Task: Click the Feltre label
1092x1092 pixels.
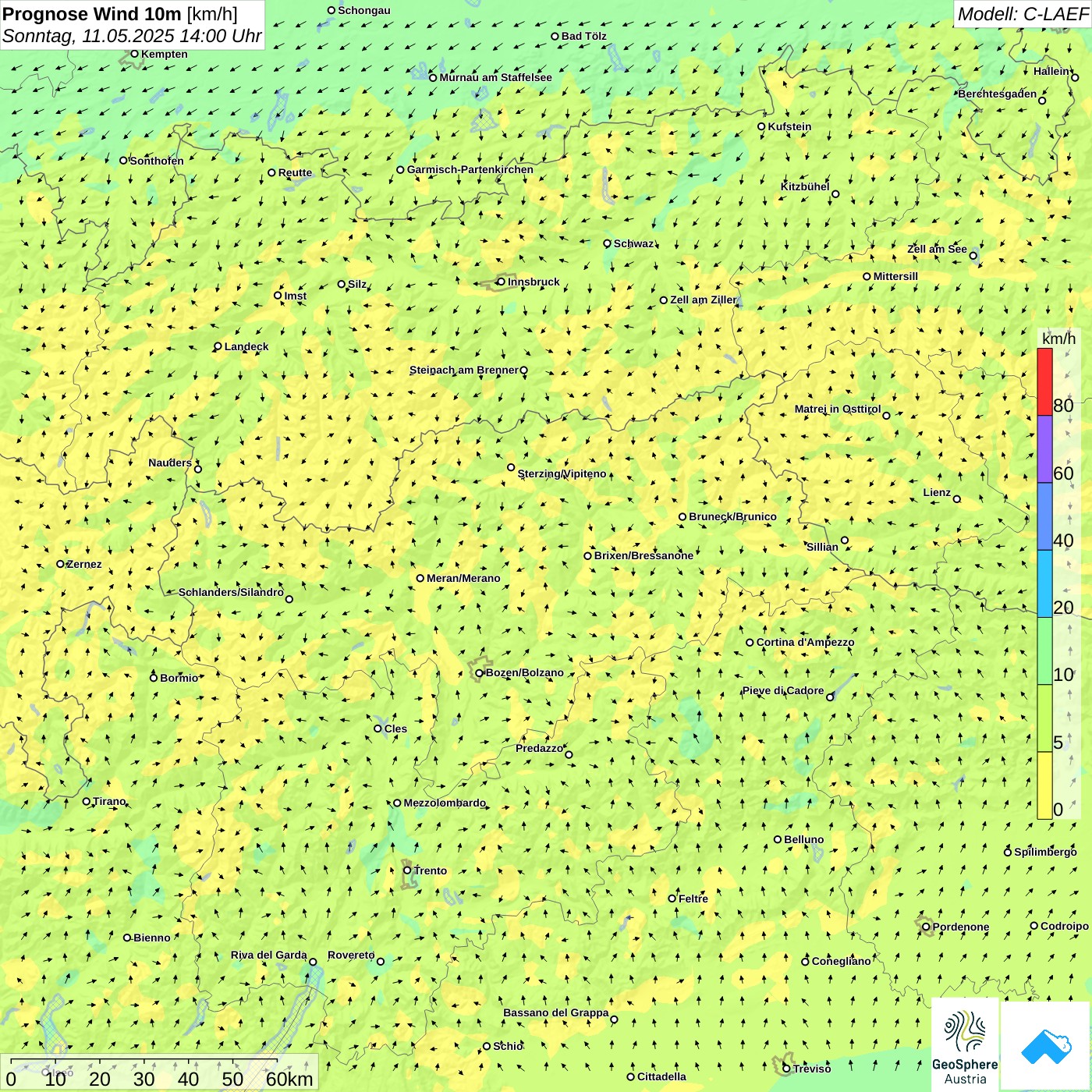Action: click(693, 899)
